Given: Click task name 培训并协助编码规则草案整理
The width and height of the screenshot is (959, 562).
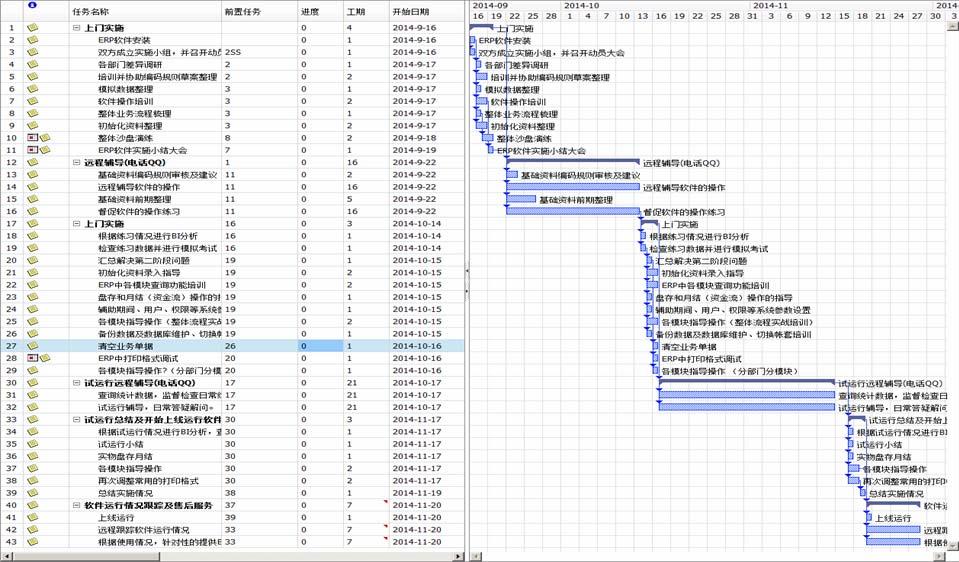Looking at the screenshot, I should click(x=157, y=76).
